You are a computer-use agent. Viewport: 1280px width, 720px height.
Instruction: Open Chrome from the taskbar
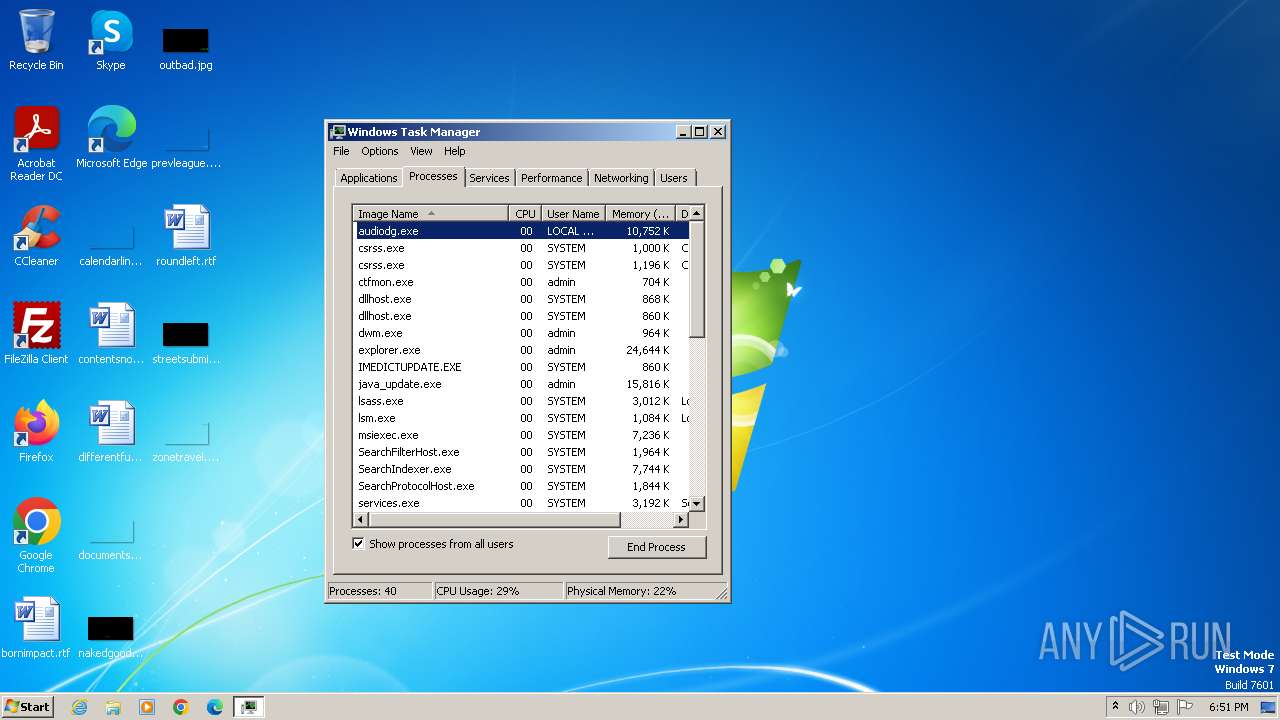pyautogui.click(x=181, y=707)
